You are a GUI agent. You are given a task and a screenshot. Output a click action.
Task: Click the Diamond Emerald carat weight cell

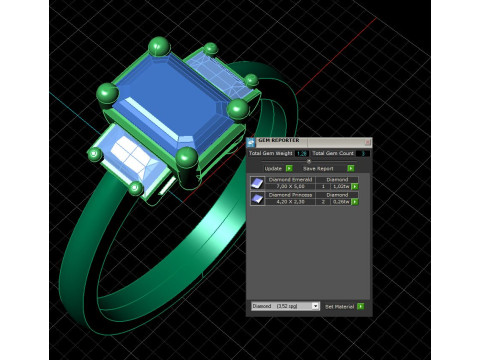click(x=341, y=187)
